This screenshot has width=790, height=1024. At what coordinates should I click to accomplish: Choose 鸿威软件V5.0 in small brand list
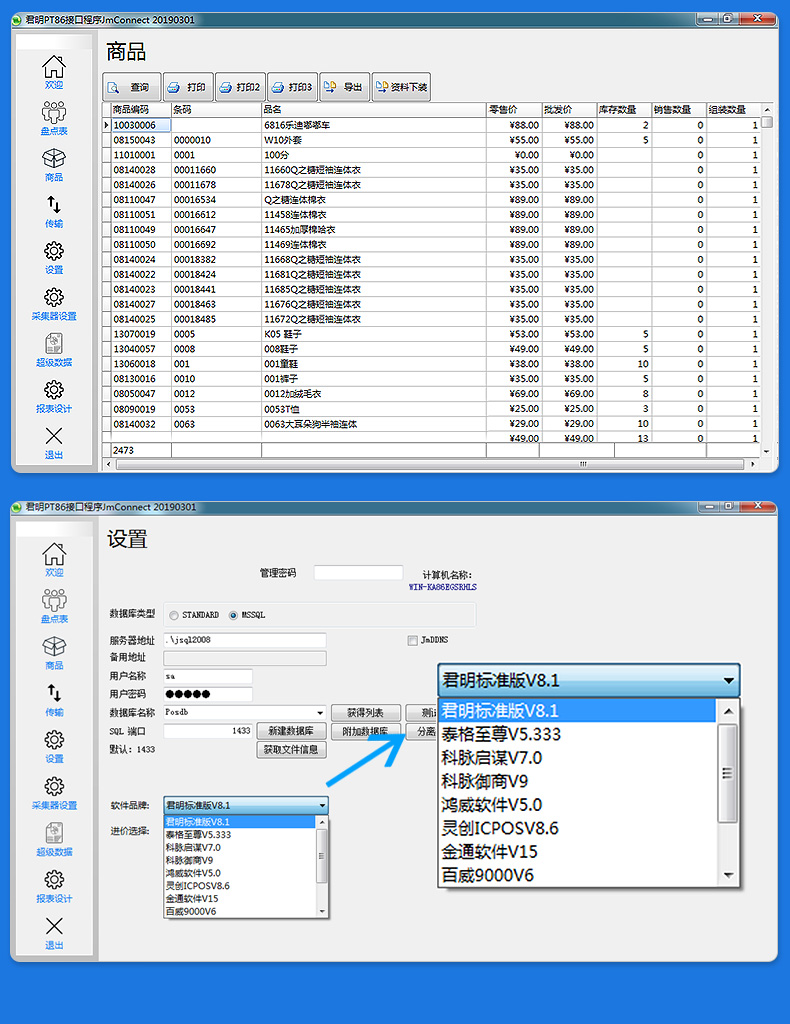tap(240, 873)
